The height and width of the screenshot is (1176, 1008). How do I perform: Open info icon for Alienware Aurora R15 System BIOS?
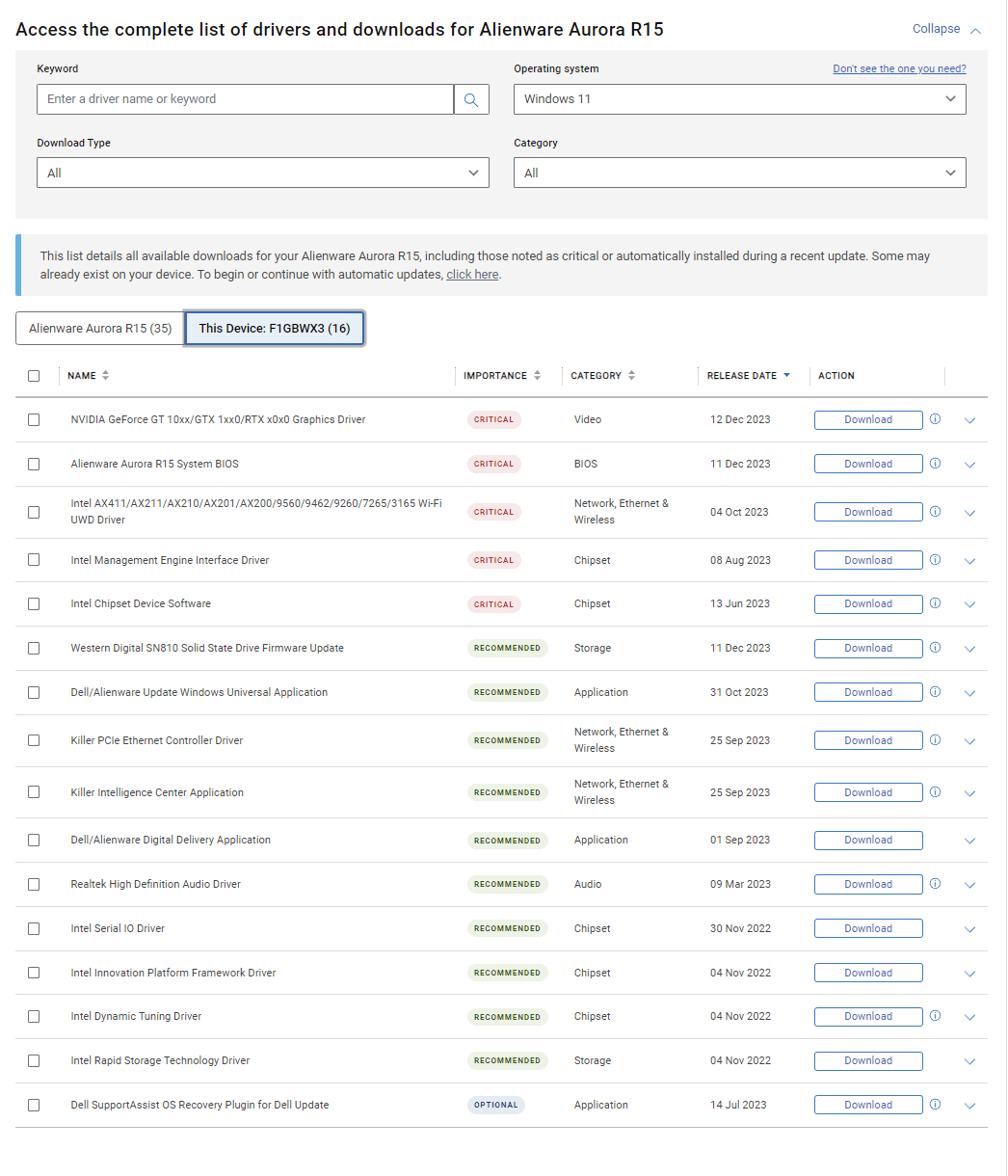[935, 464]
